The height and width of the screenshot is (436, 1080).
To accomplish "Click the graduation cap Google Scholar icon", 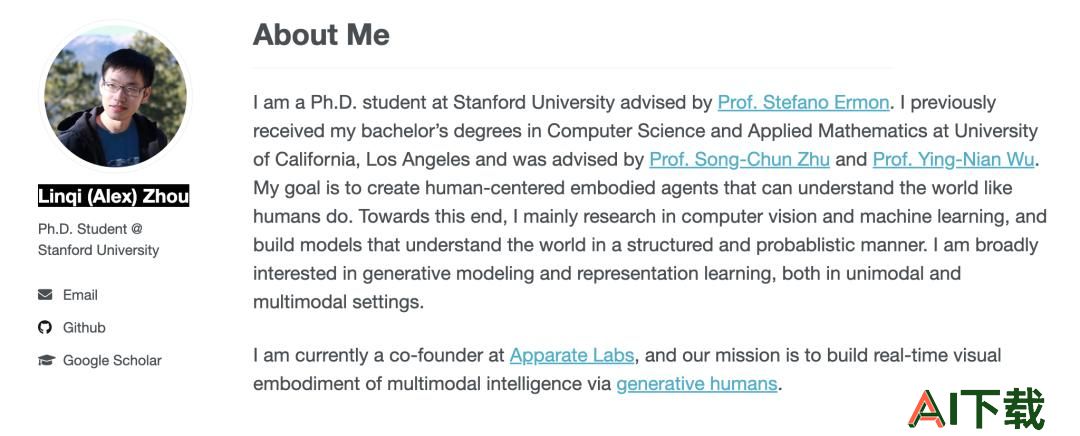I will (46, 360).
